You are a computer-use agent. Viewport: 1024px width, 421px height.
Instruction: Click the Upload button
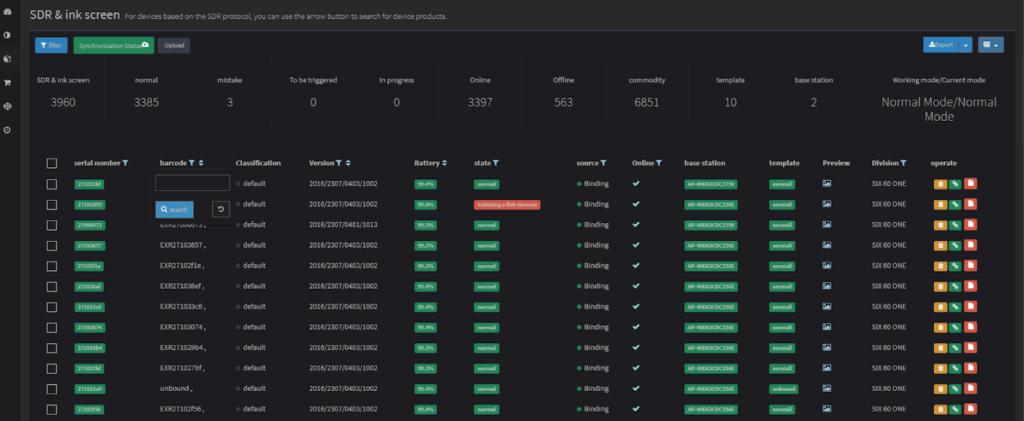click(172, 45)
